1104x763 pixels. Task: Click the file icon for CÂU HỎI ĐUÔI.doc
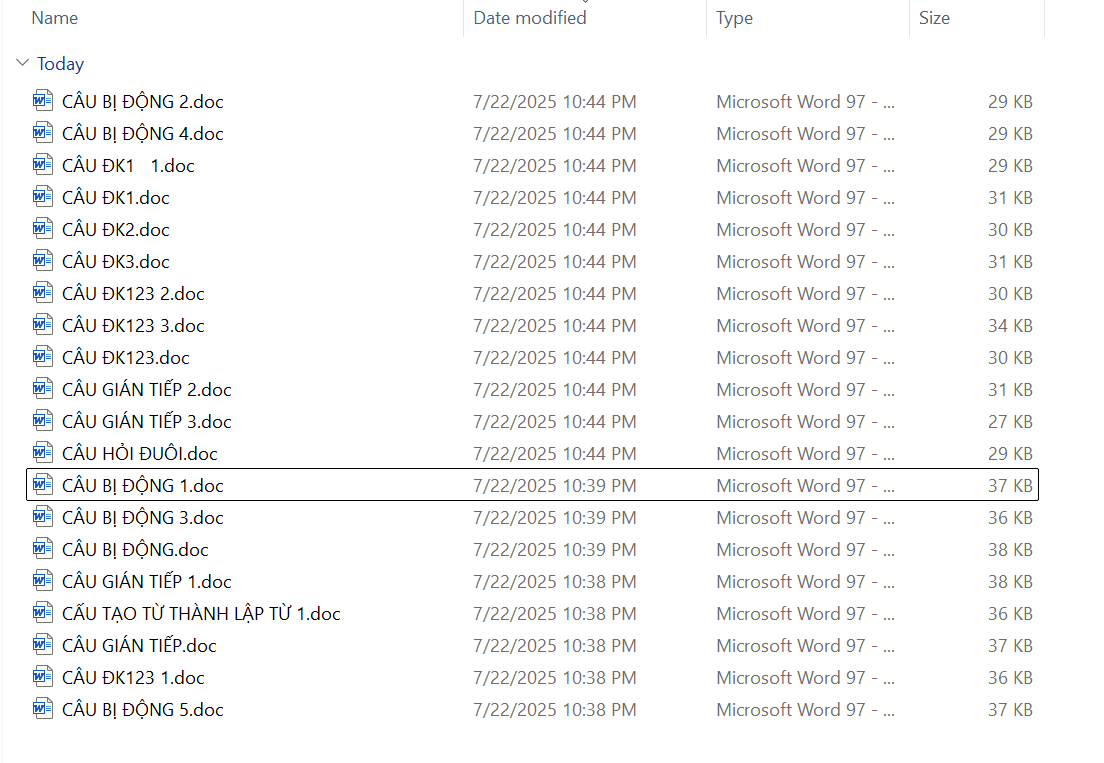click(43, 453)
